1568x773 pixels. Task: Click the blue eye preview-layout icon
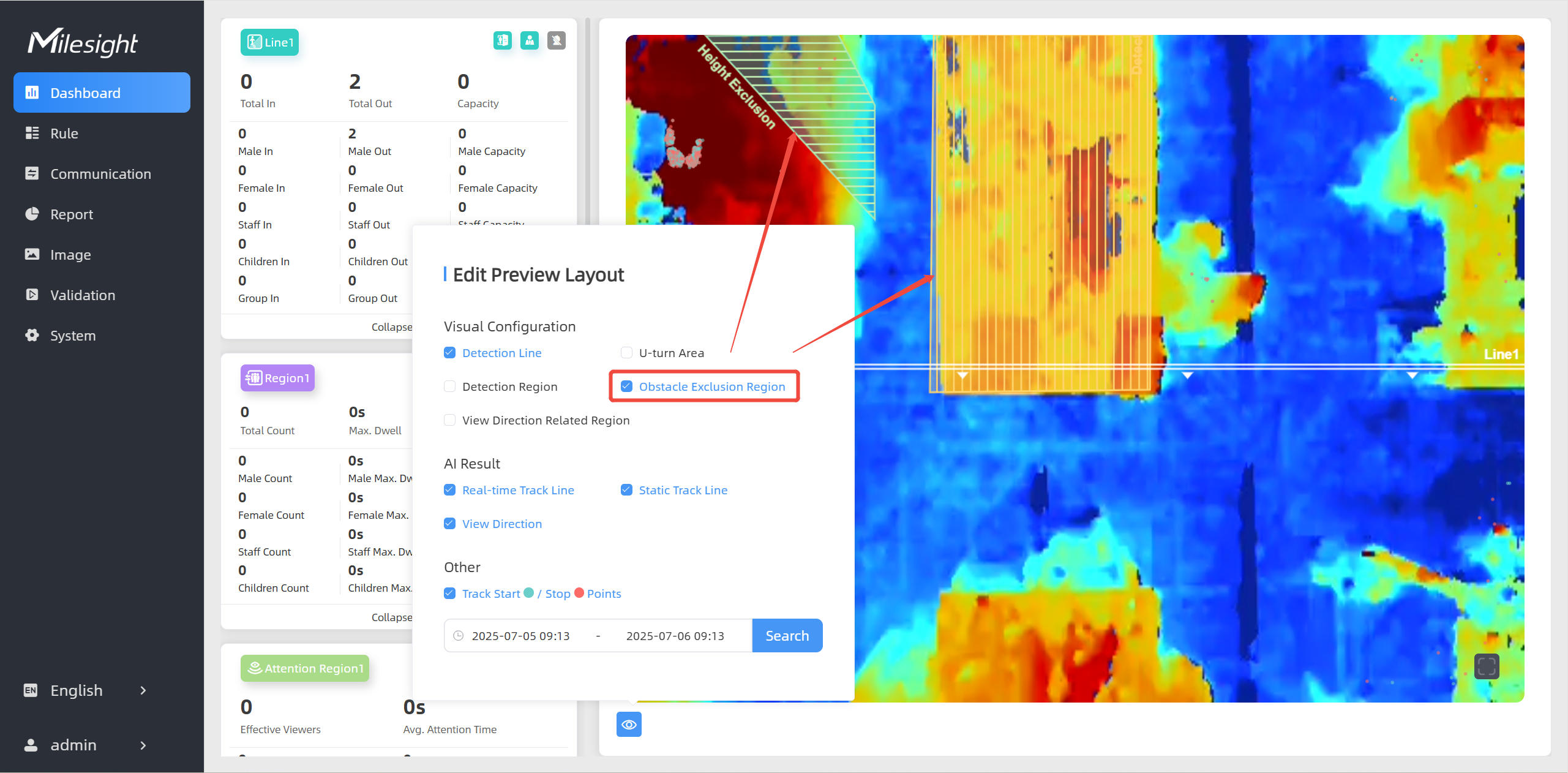coord(628,725)
